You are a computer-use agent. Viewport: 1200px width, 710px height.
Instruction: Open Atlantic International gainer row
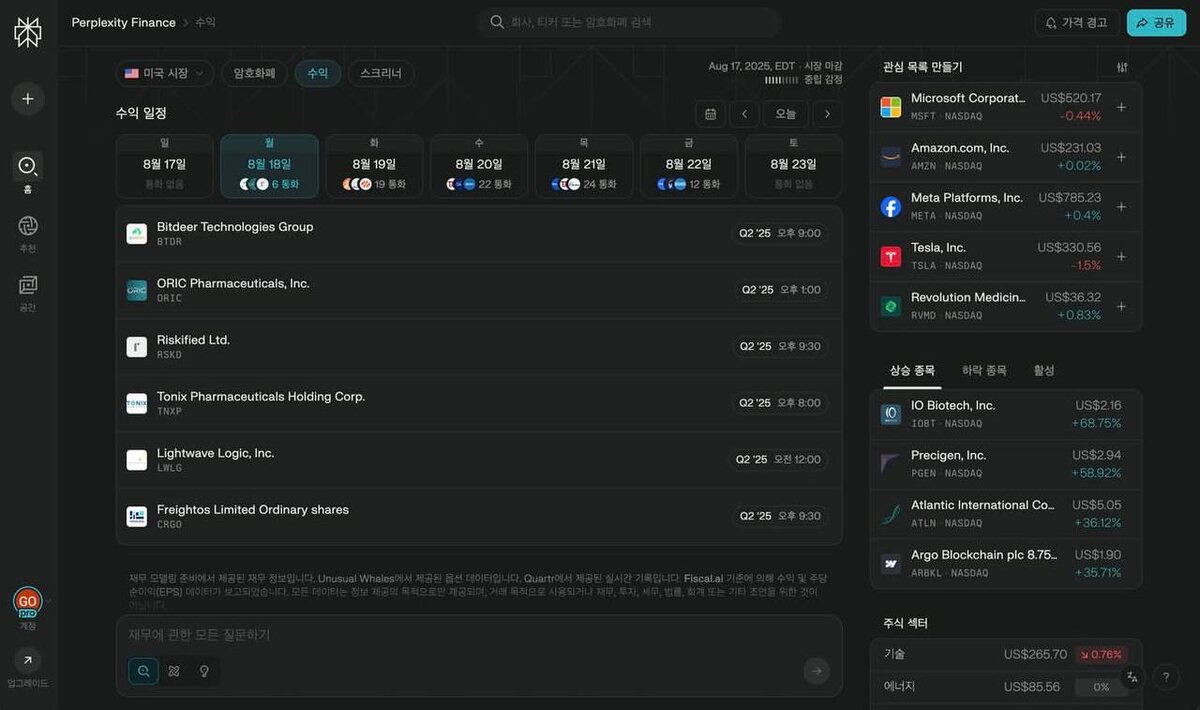tap(1006, 514)
